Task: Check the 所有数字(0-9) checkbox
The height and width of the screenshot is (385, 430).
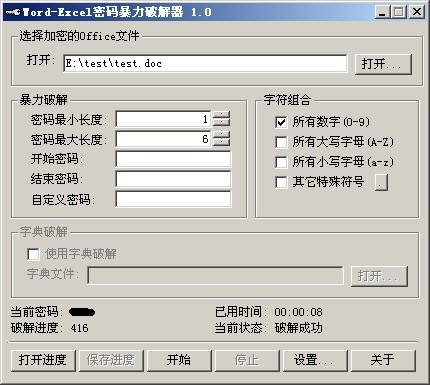Action: (281, 122)
